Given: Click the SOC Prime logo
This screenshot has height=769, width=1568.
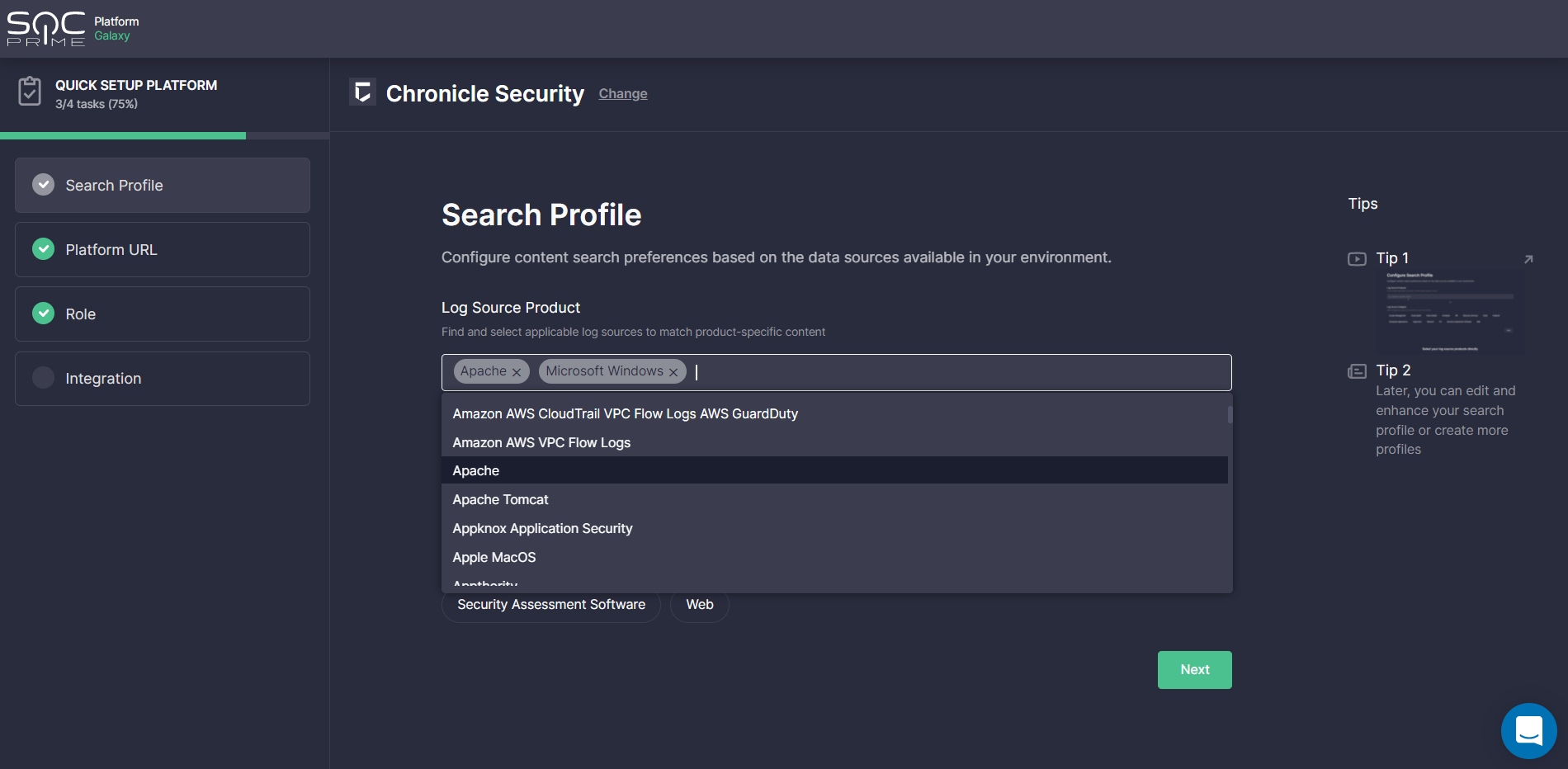Looking at the screenshot, I should coord(46,29).
